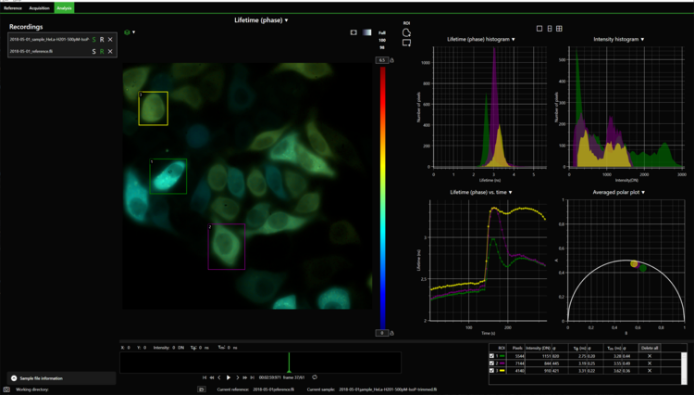Screen dimensions: 694x395
Task: Toggle the lock beside upper scale value
Action: pos(392,60)
